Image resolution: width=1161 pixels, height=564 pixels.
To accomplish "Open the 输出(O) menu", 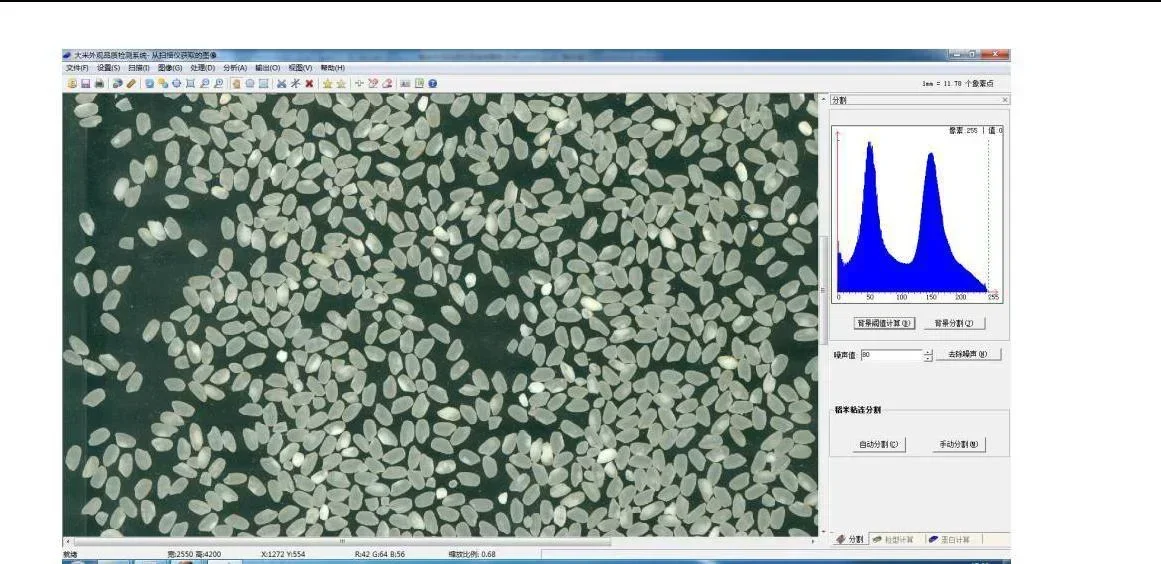I will (267, 68).
